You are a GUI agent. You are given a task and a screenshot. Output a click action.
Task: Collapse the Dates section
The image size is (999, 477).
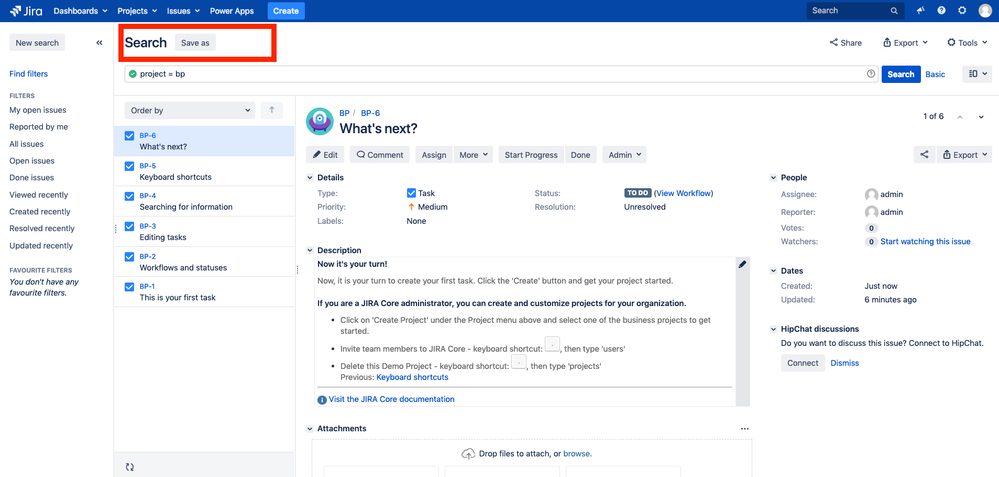click(773, 271)
